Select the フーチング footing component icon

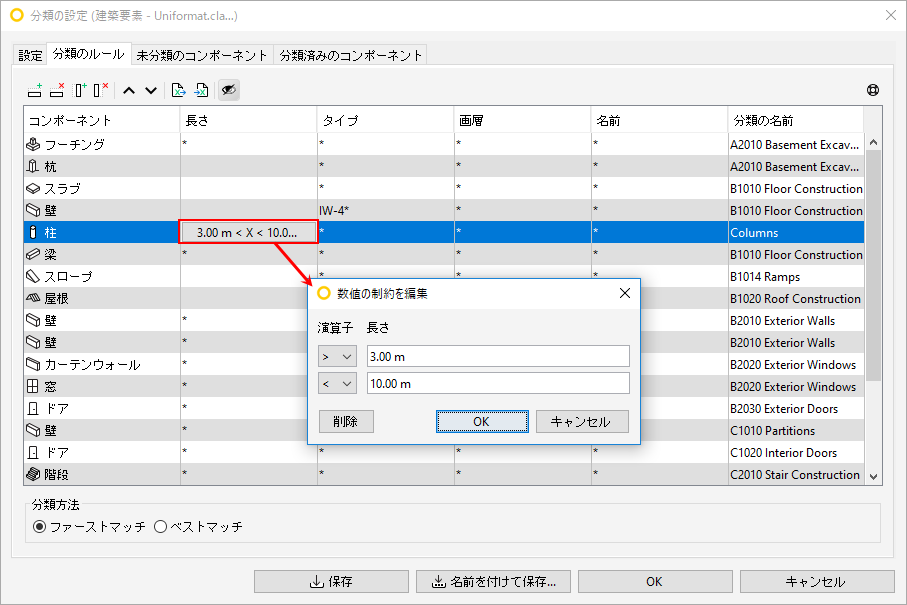(x=33, y=144)
